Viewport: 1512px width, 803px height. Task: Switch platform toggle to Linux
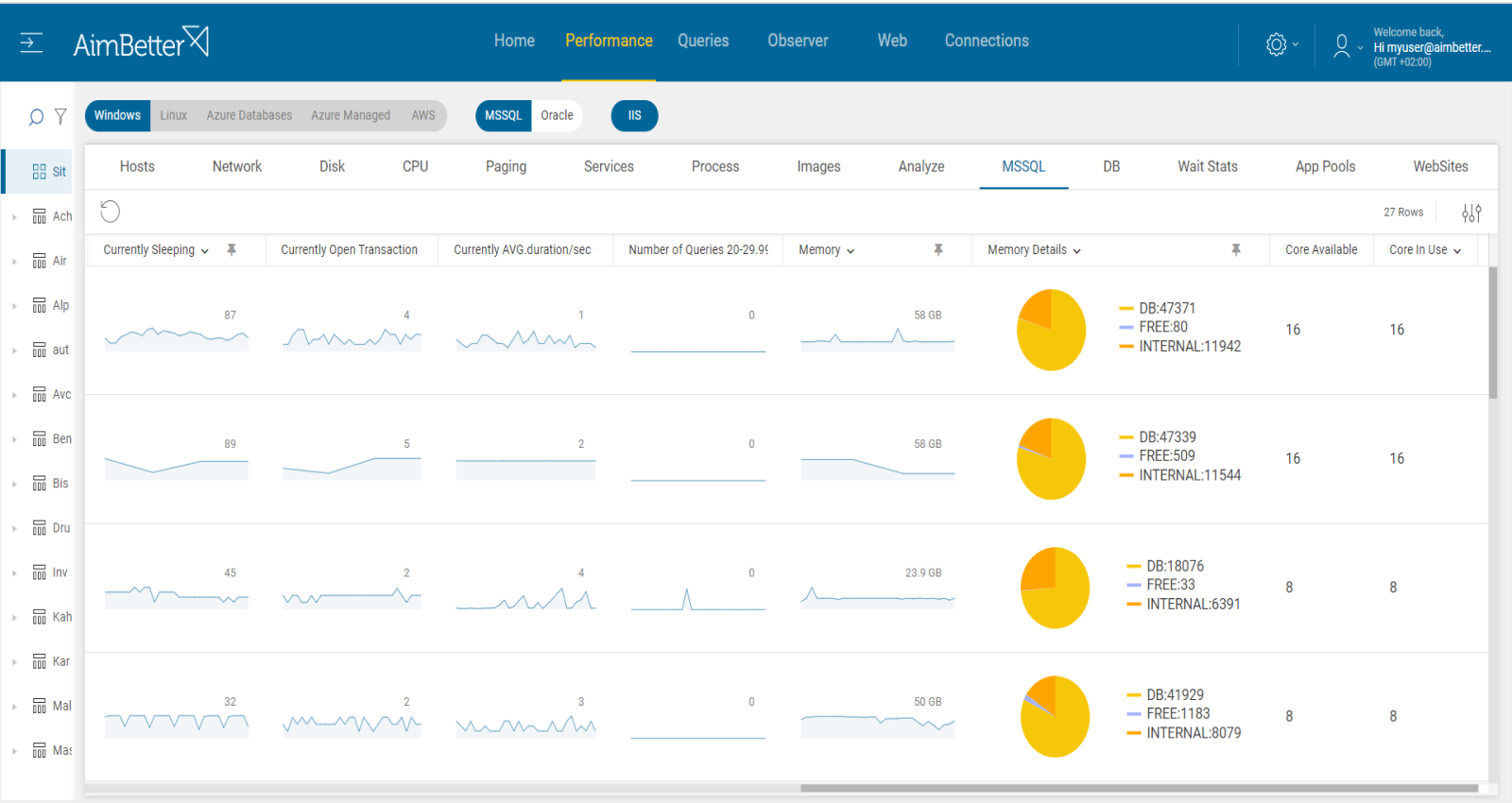[173, 115]
